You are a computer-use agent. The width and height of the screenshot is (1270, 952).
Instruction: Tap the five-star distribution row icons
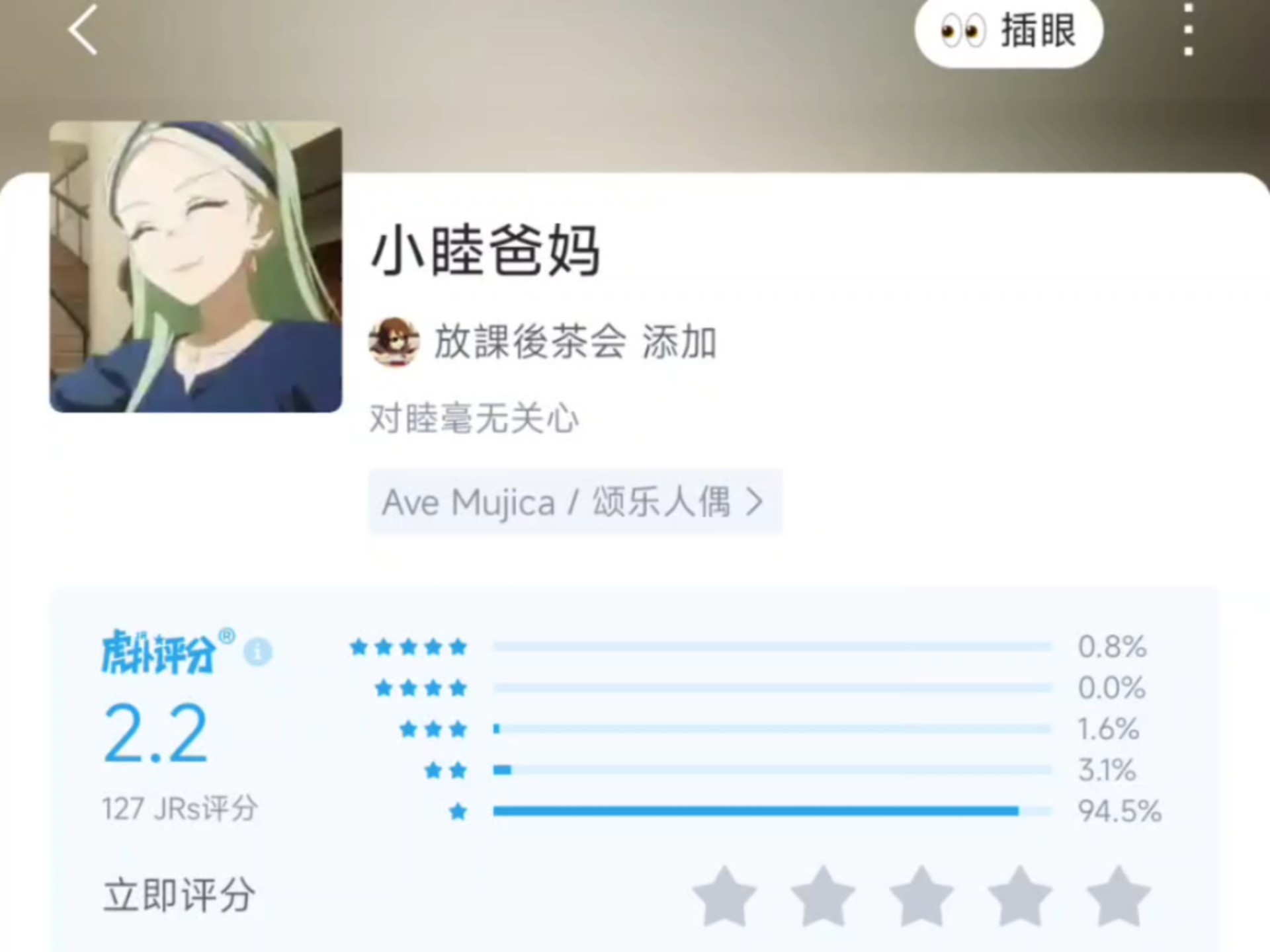pyautogui.click(x=408, y=647)
